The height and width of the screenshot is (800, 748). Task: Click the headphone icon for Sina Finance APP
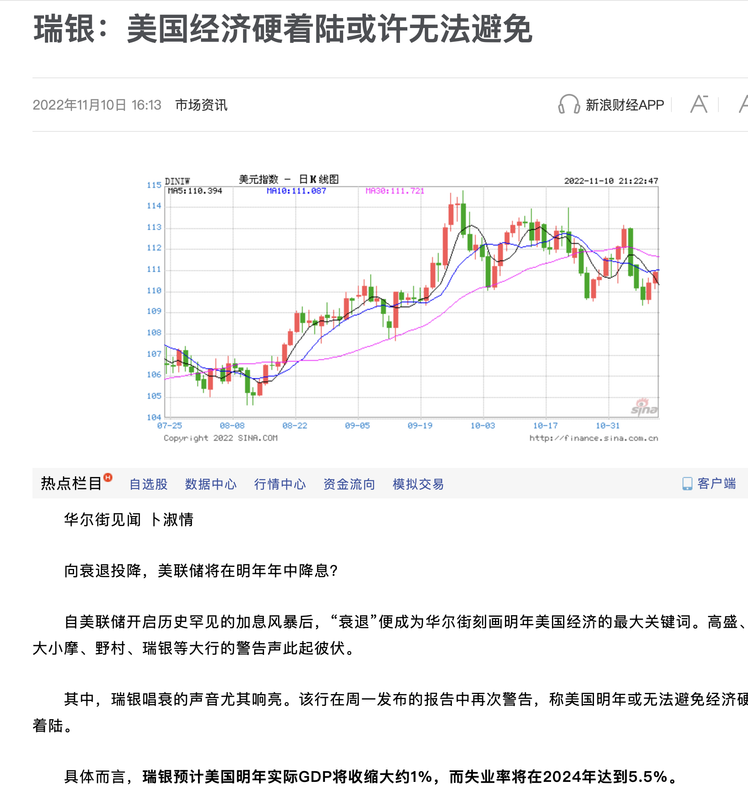click(x=568, y=104)
